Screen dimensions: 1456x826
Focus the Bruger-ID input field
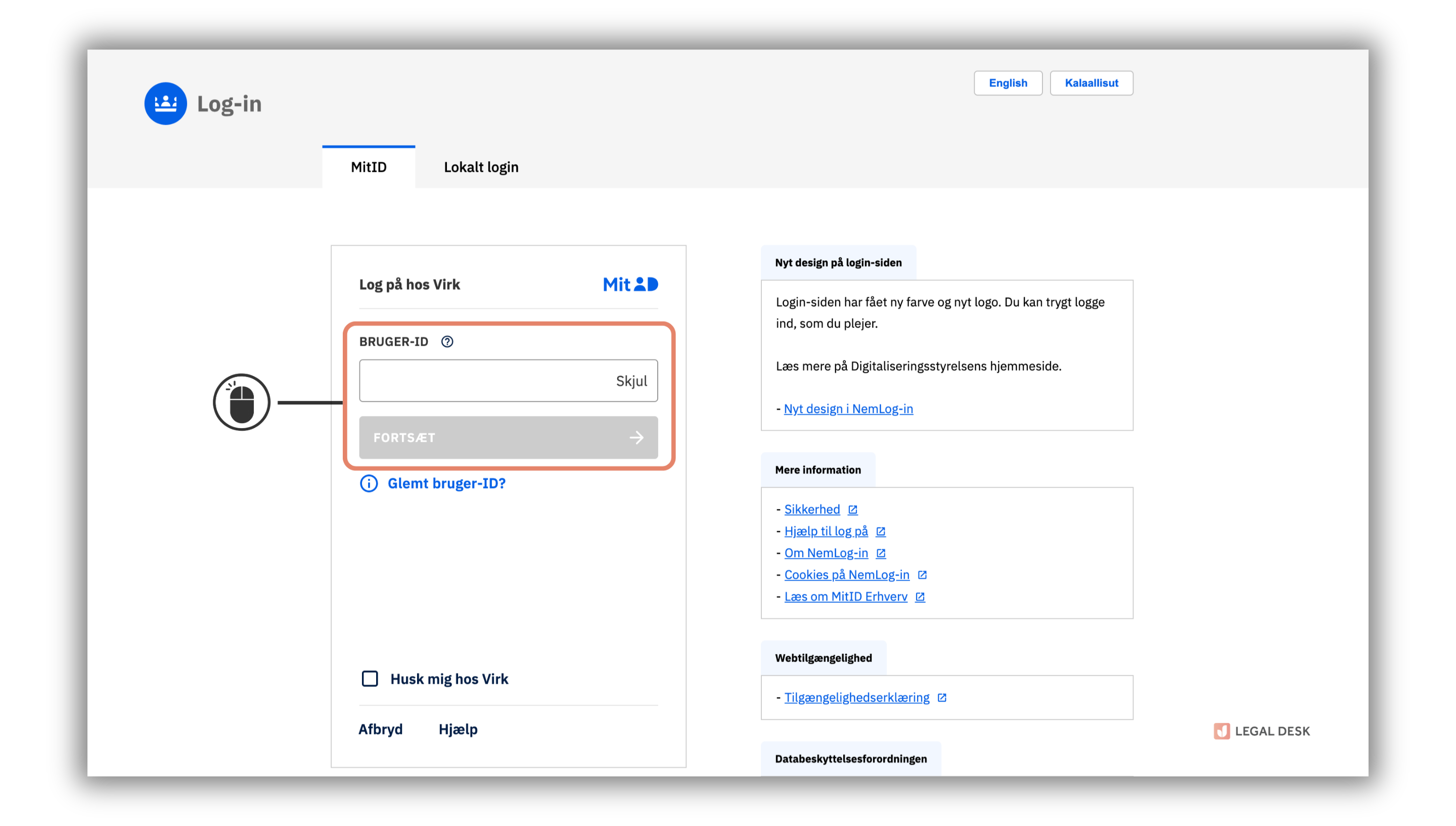pyautogui.click(x=508, y=381)
